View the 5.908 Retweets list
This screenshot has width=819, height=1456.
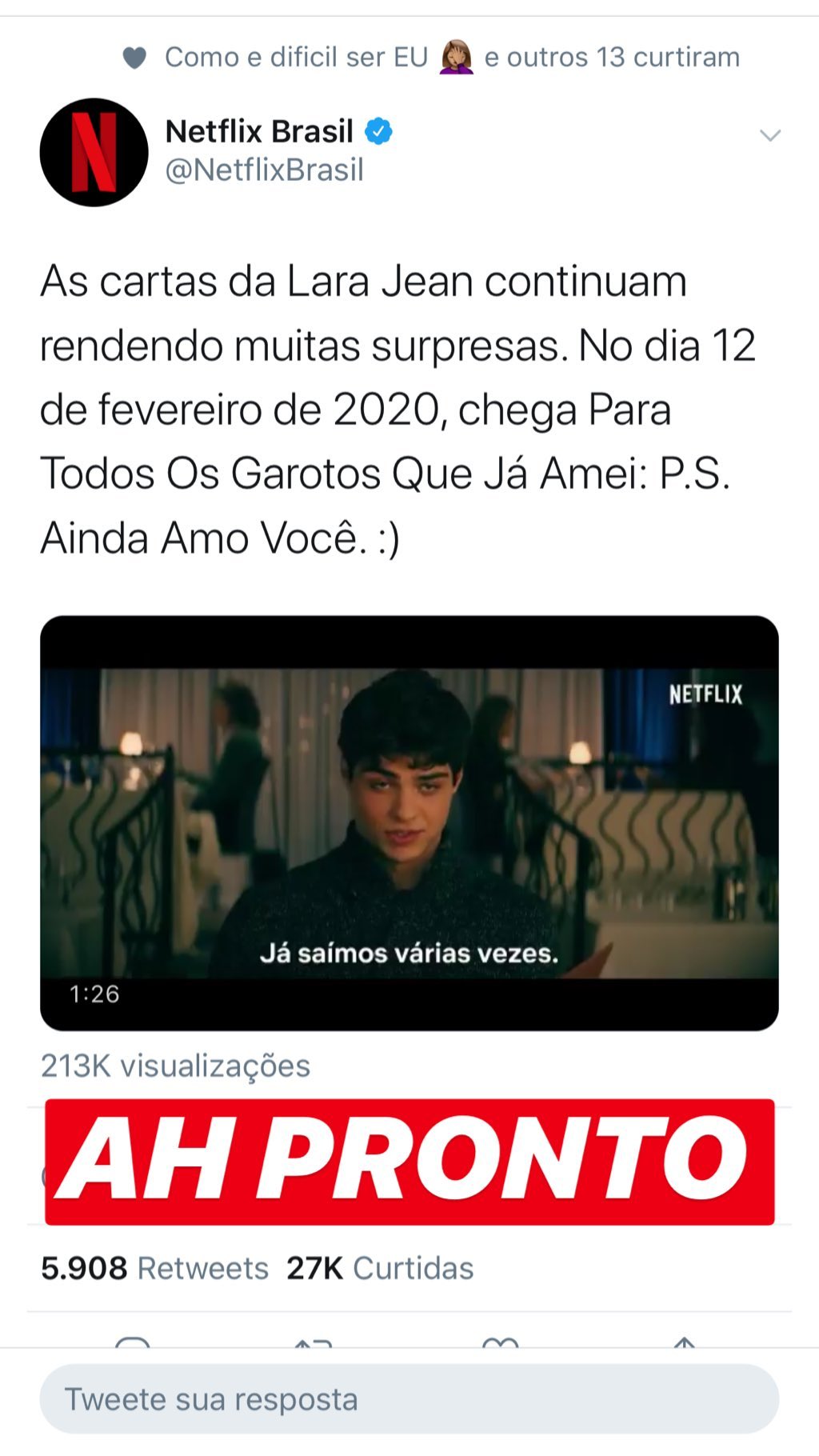[x=155, y=1269]
